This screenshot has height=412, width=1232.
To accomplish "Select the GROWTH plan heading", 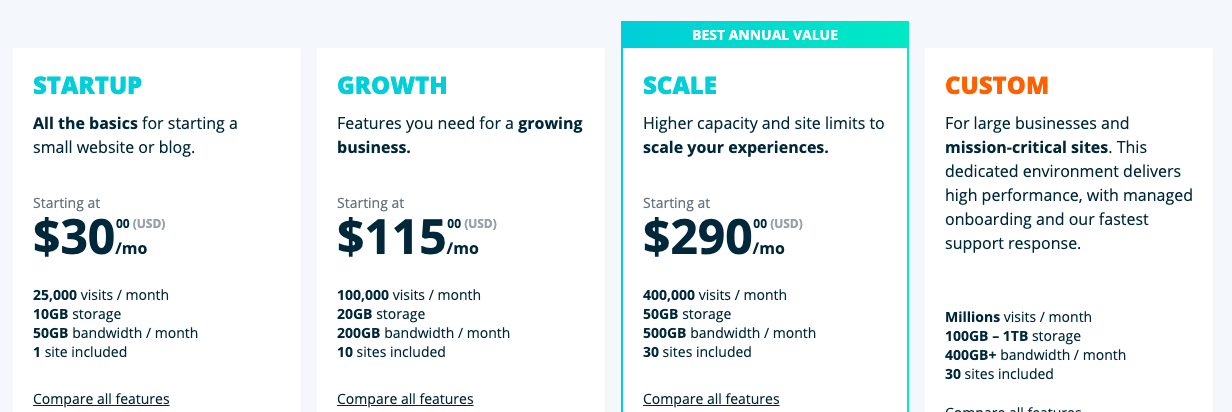I will [392, 86].
